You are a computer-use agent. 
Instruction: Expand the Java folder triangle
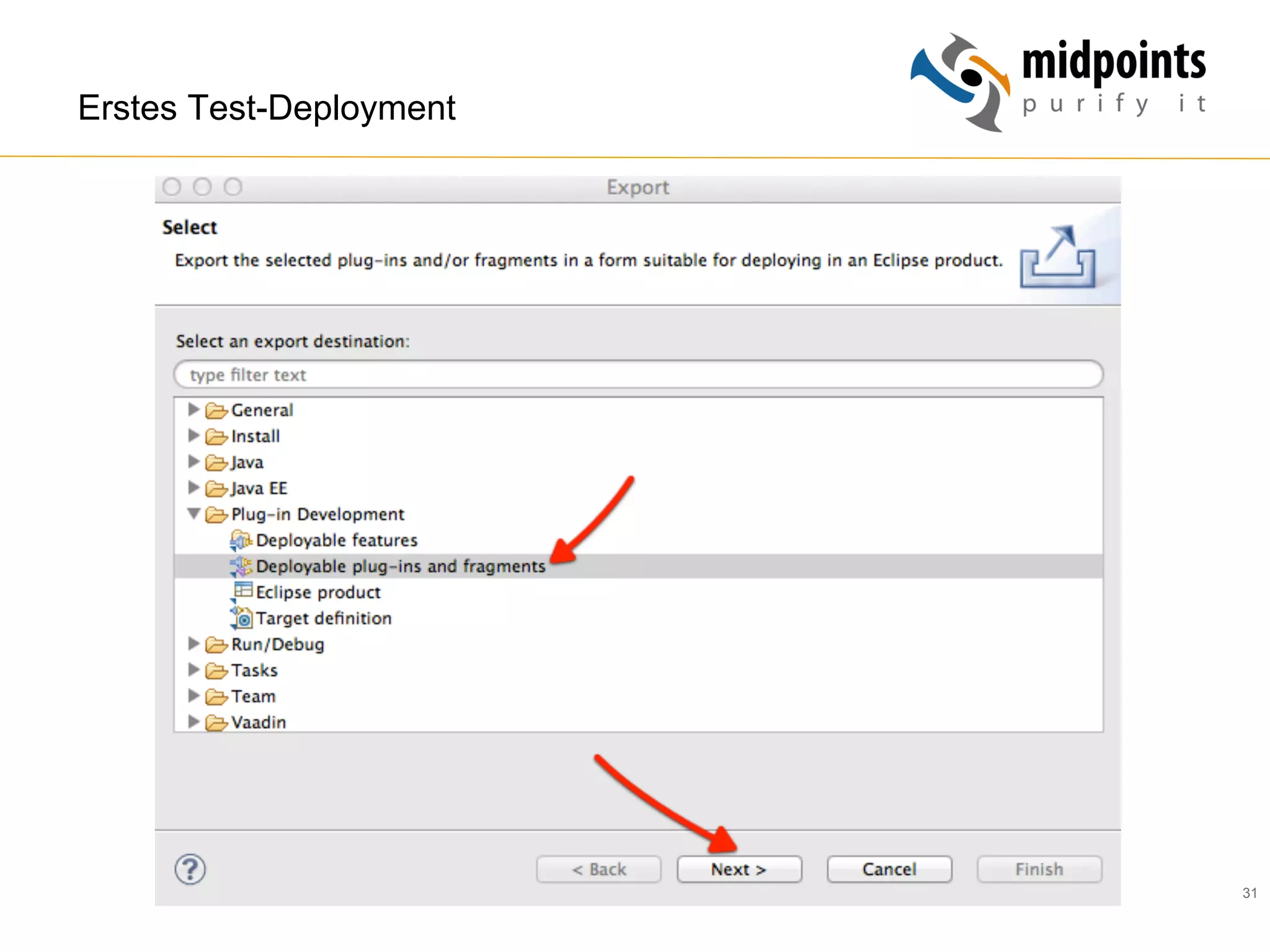pos(193,462)
